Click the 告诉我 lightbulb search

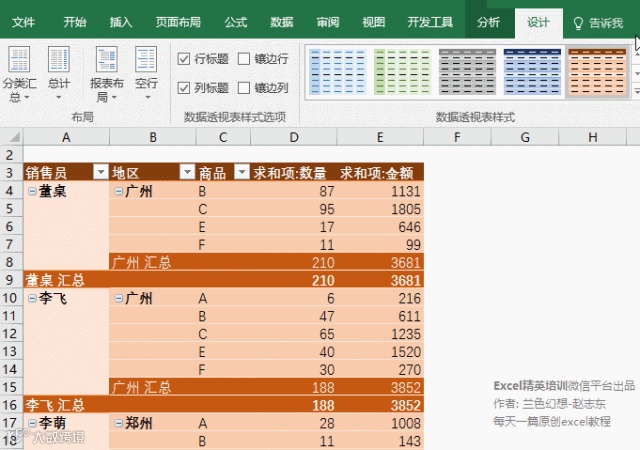tap(598, 23)
